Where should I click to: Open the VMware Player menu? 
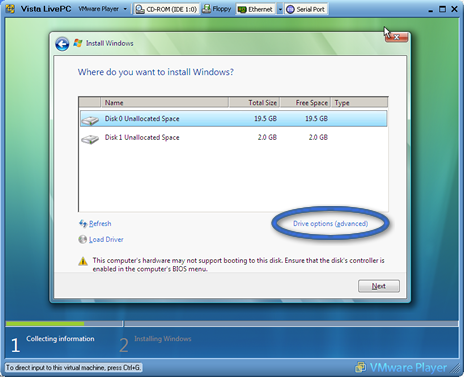(103, 9)
